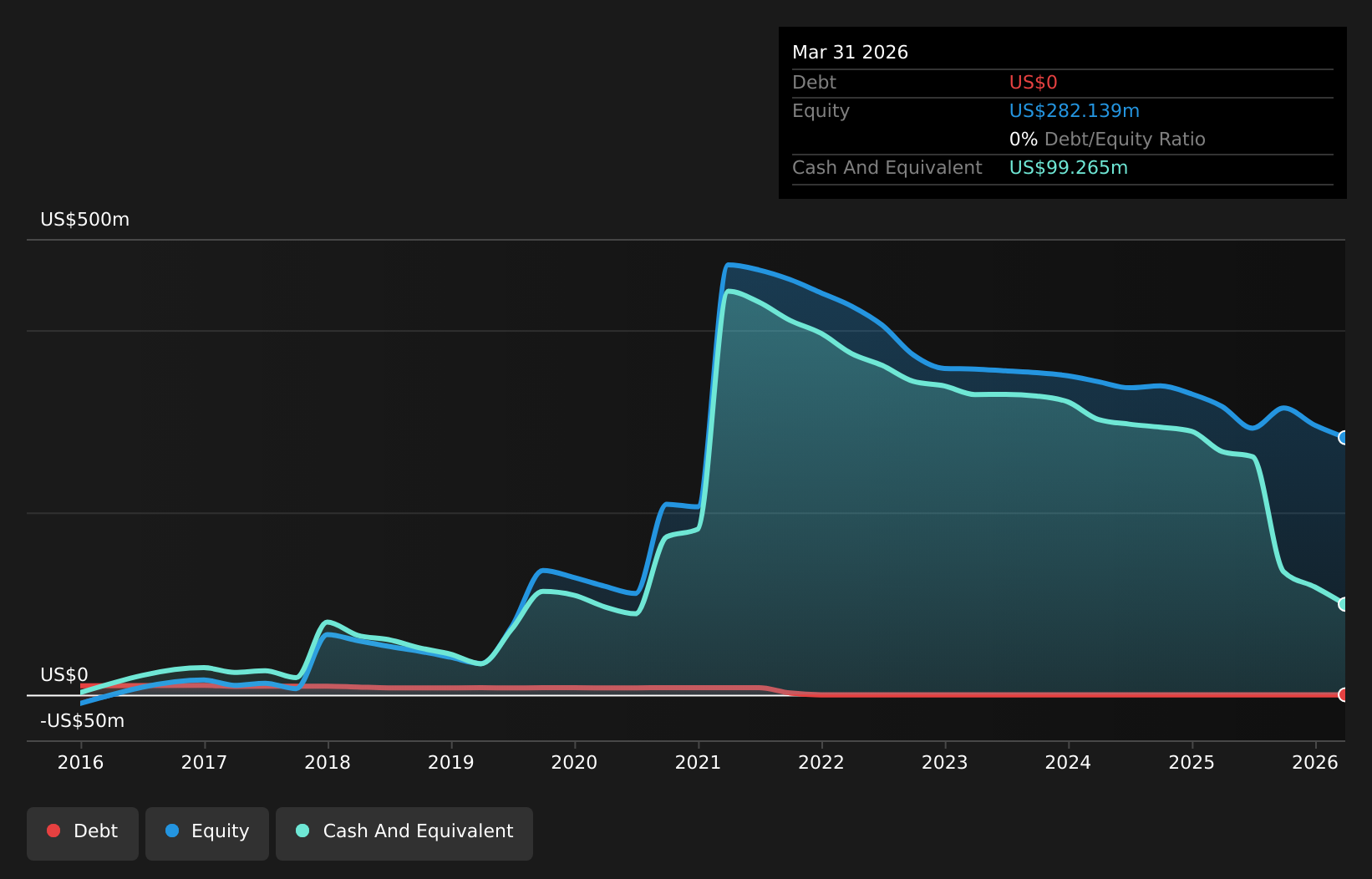Screen dimensions: 1372x879
Task: Click the US$282.139m equity value in tooltip
Action: point(1075,110)
